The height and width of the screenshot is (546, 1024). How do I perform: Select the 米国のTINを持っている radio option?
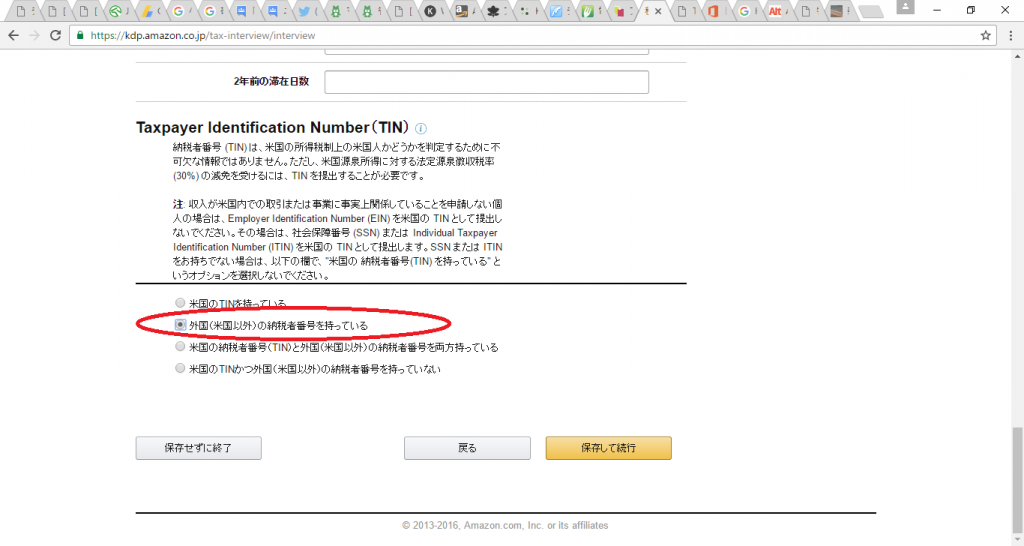pos(180,303)
